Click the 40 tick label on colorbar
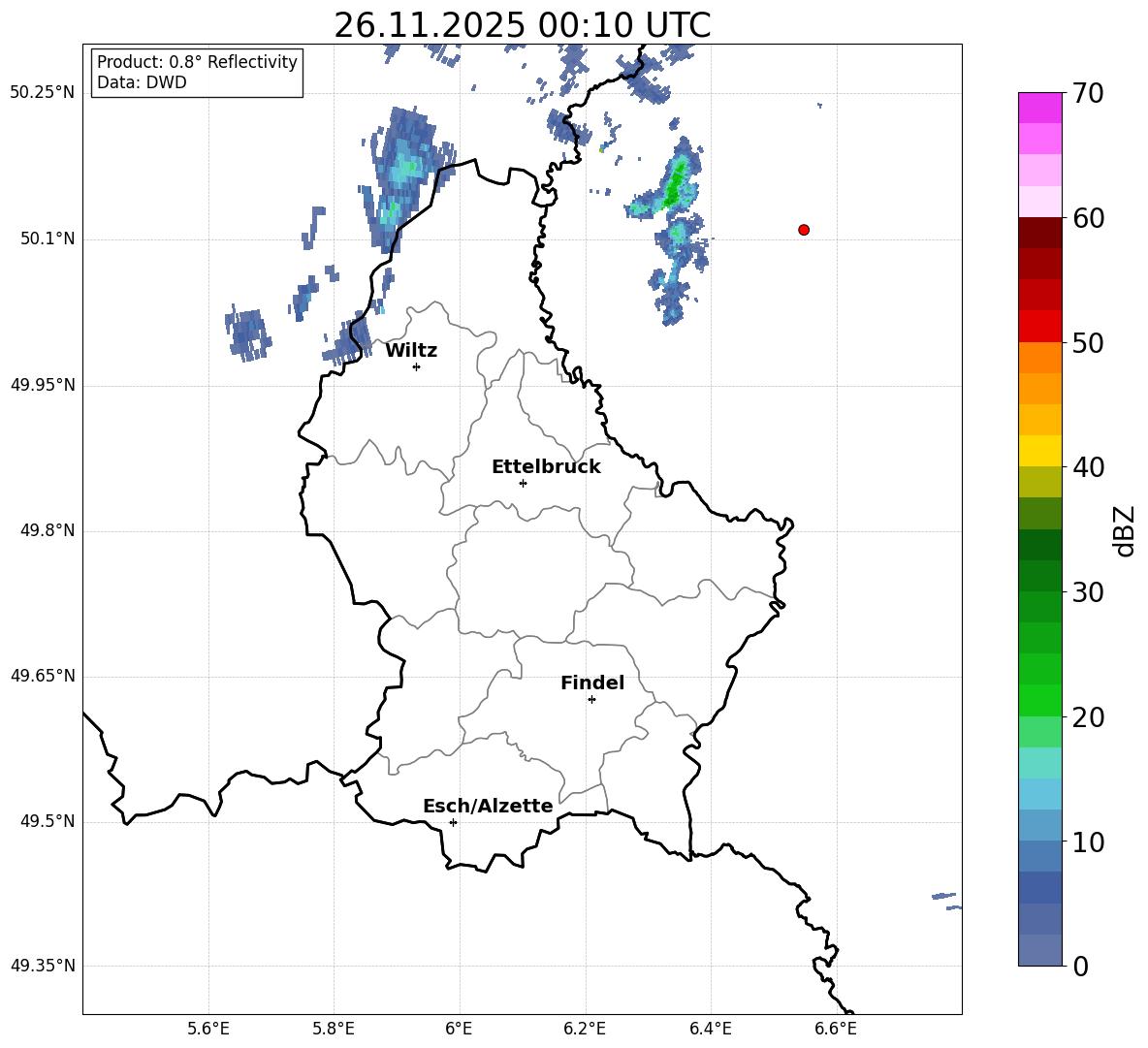The height and width of the screenshot is (1048, 1148). (x=1088, y=467)
